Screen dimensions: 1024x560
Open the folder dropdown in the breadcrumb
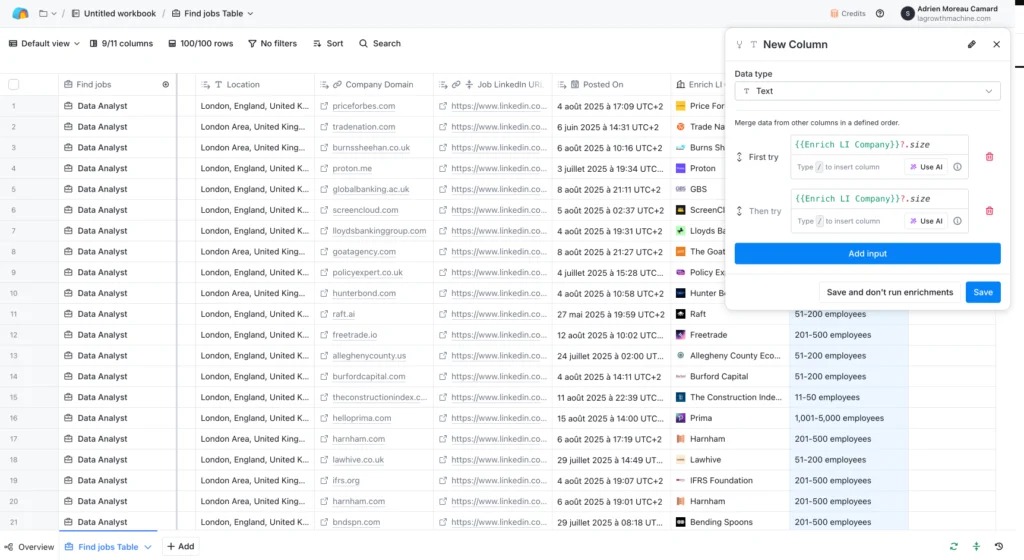coord(48,14)
